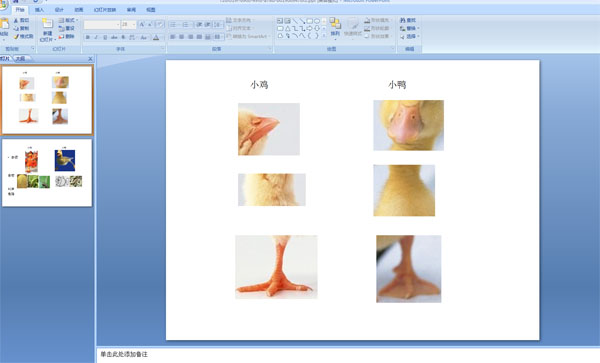Select the rectangle shape in shapes gallery
Viewport: 600px width, 363px height.
(310, 21)
